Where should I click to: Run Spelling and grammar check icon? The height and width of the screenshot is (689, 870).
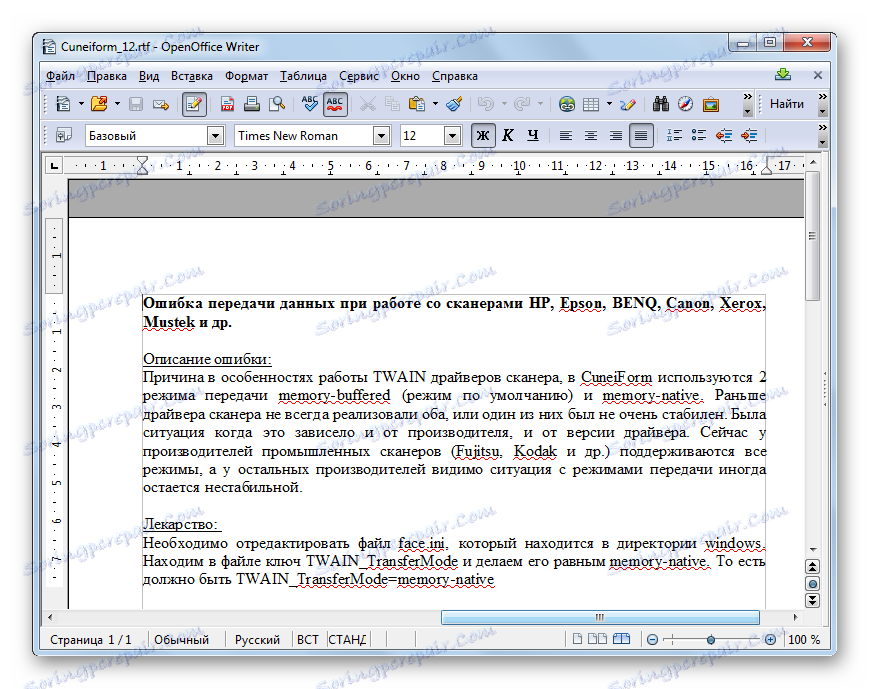click(310, 104)
